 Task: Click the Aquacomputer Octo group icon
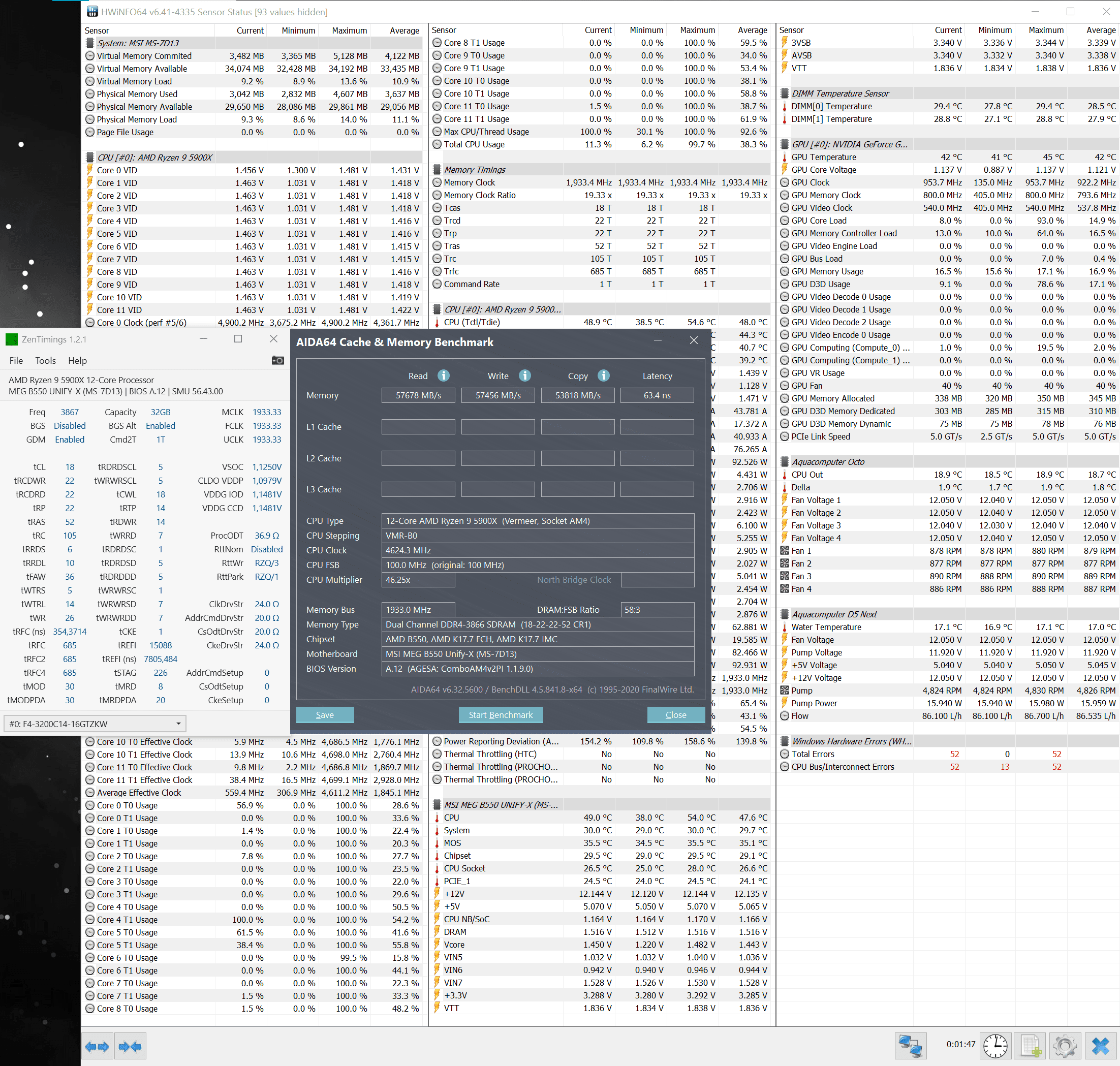785,461
